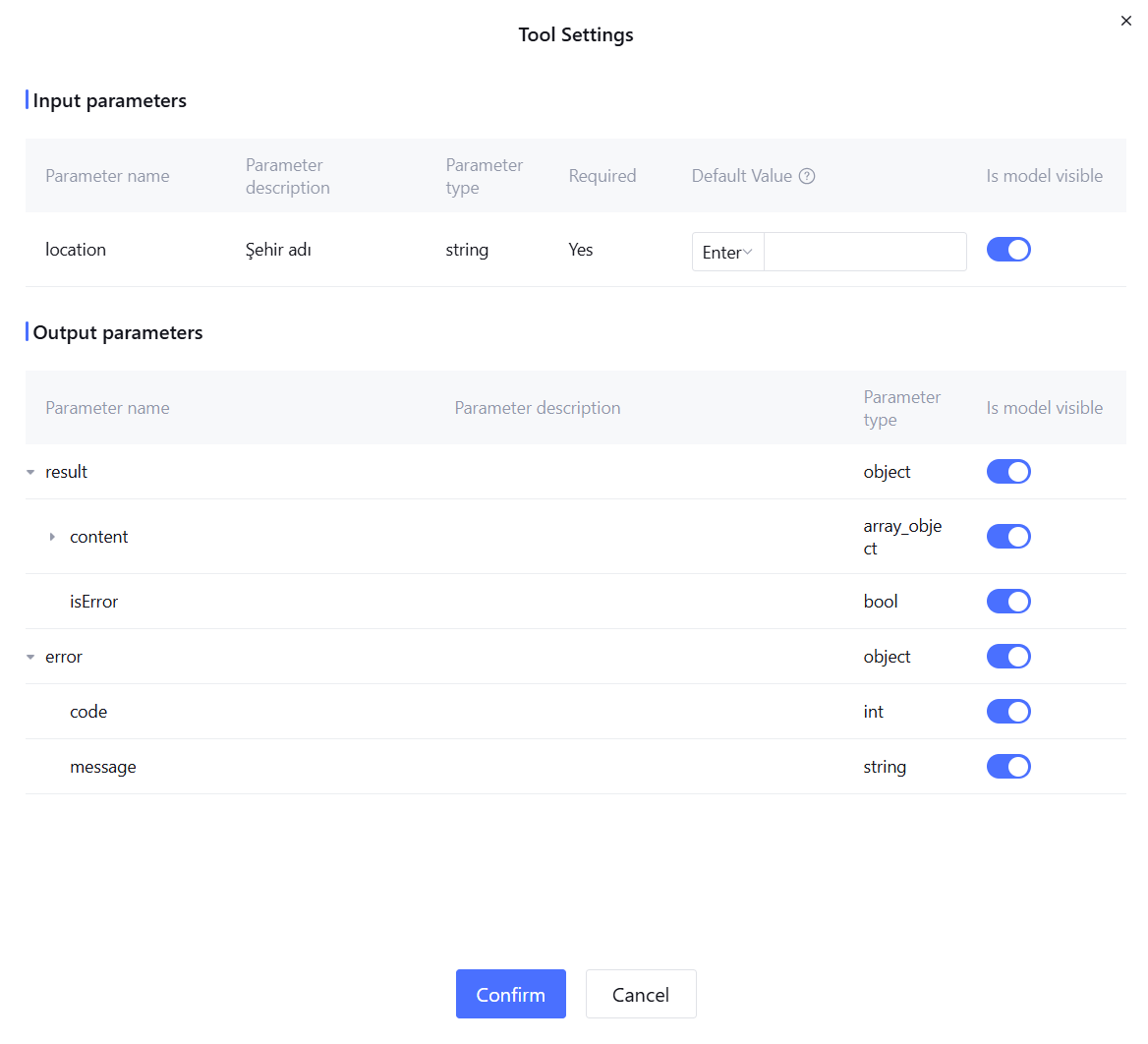Collapse the error object row
This screenshot has width=1148, height=1044.
[30, 657]
